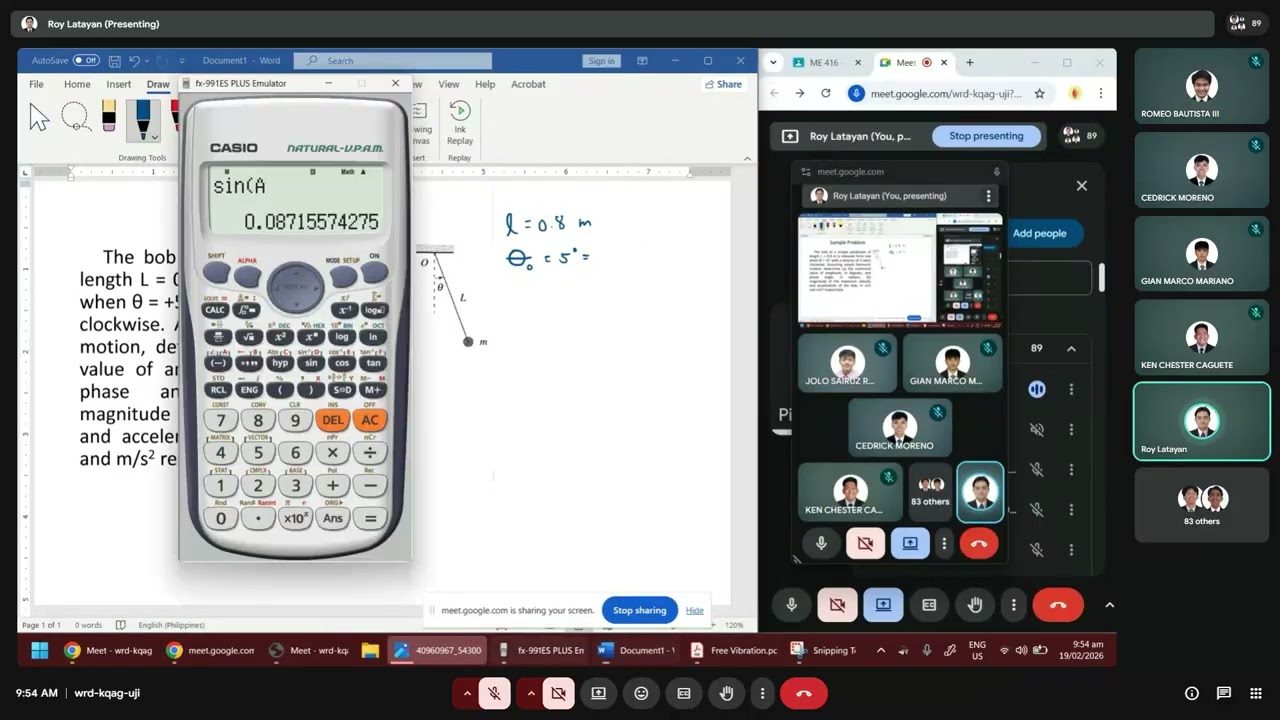
Task: Open emoji reactions in the Meet bar
Action: pos(641,693)
